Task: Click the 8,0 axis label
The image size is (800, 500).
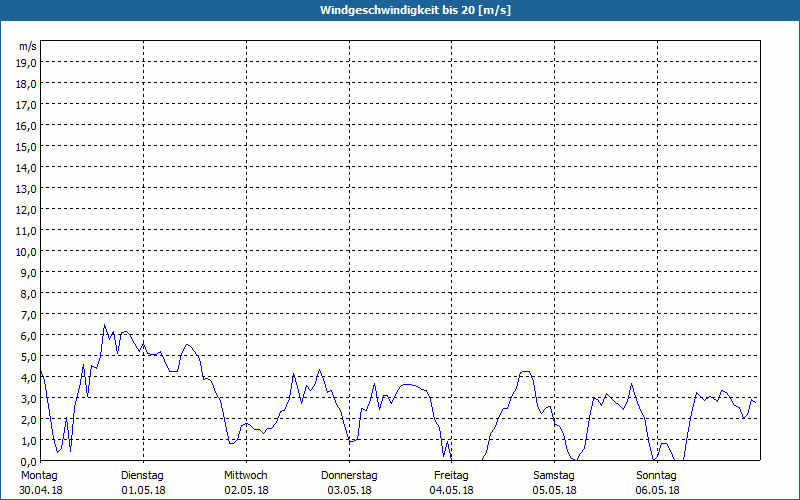Action: tap(29, 294)
